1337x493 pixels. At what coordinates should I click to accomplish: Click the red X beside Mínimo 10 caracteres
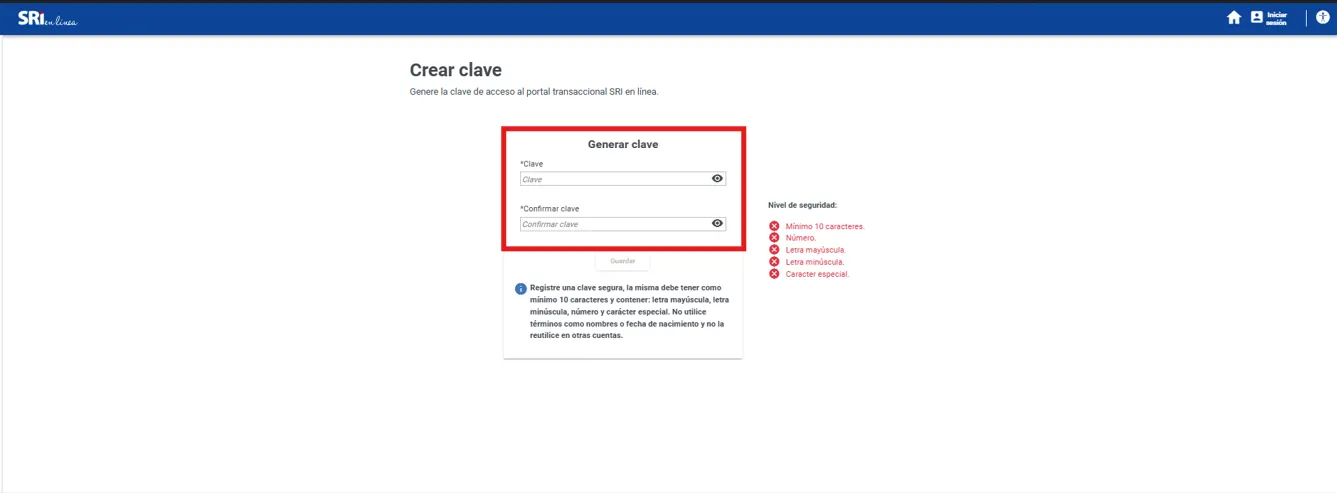[x=774, y=226]
